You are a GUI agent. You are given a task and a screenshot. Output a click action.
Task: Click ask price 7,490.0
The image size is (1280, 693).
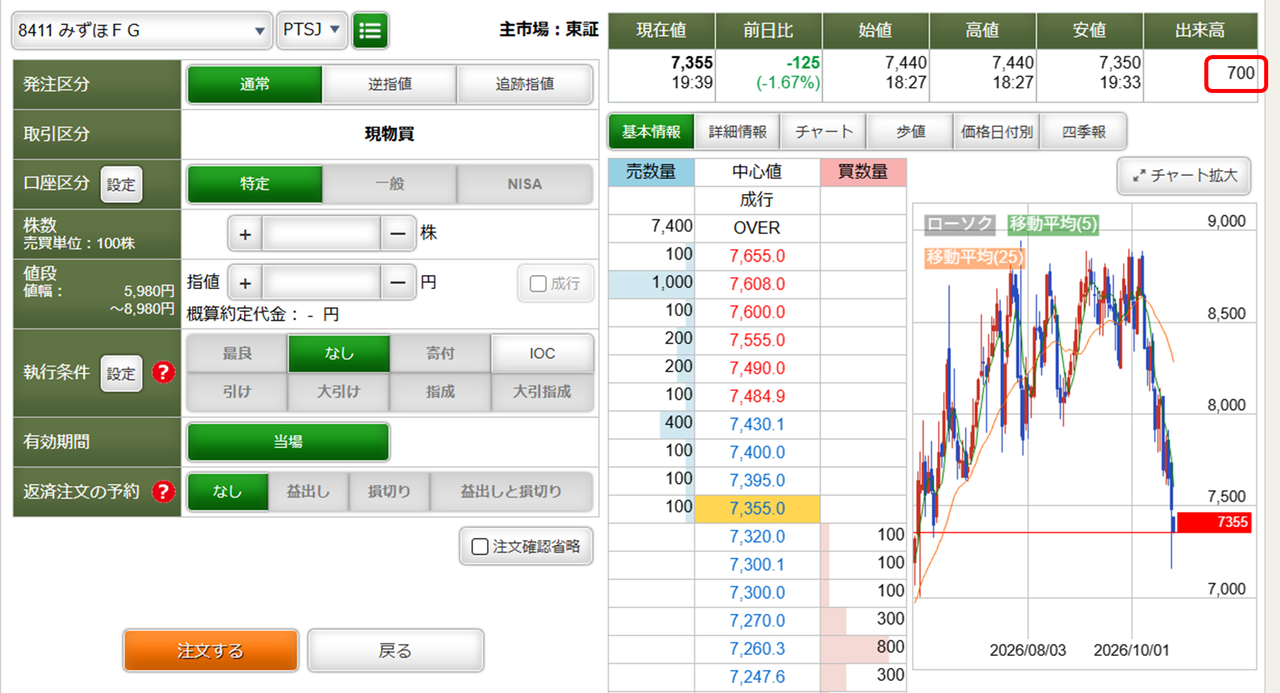click(757, 368)
